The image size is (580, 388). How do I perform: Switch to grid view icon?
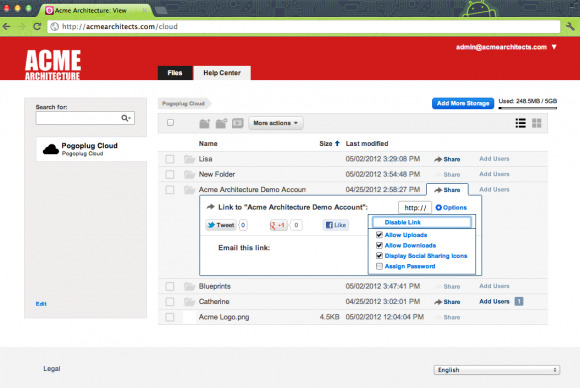pyautogui.click(x=536, y=123)
